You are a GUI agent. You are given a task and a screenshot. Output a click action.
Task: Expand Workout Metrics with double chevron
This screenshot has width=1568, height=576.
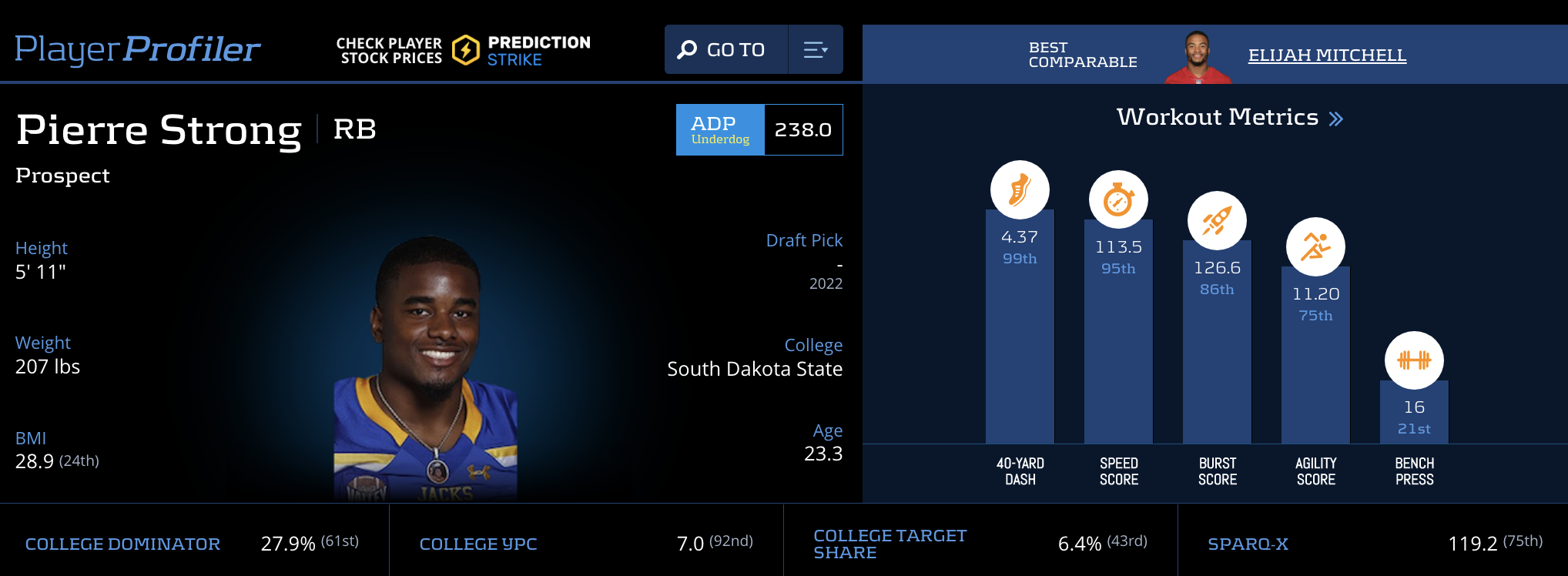coord(1336,119)
